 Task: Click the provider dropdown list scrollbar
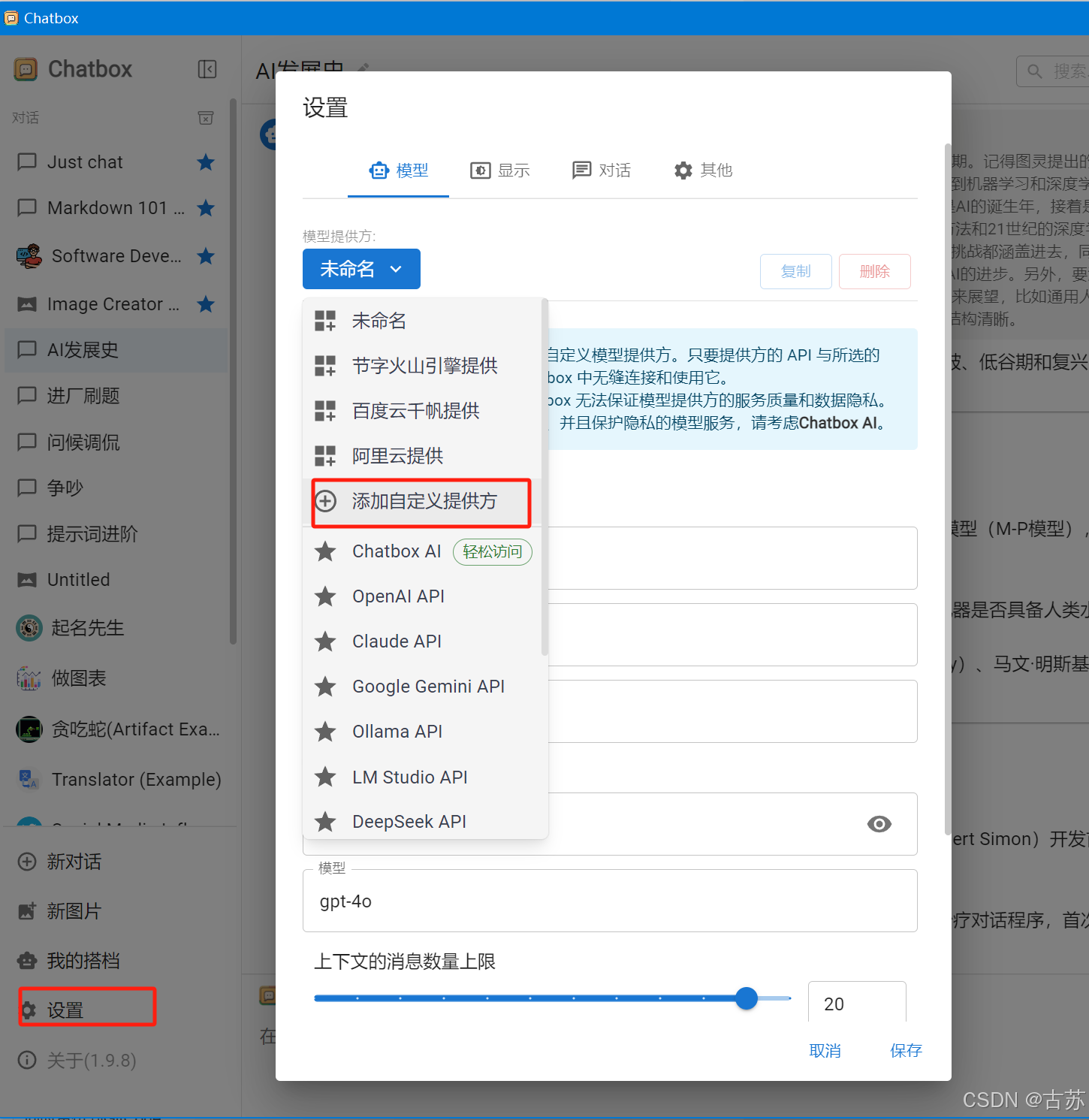pyautogui.click(x=544, y=478)
